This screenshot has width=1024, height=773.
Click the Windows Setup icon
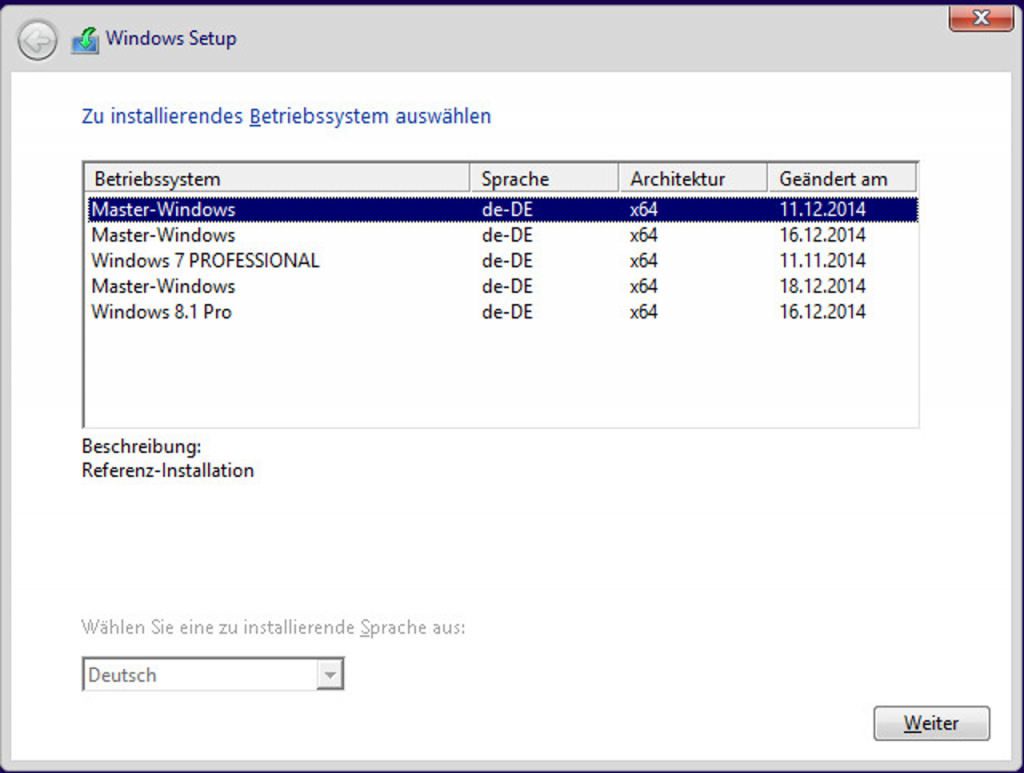tap(86, 40)
